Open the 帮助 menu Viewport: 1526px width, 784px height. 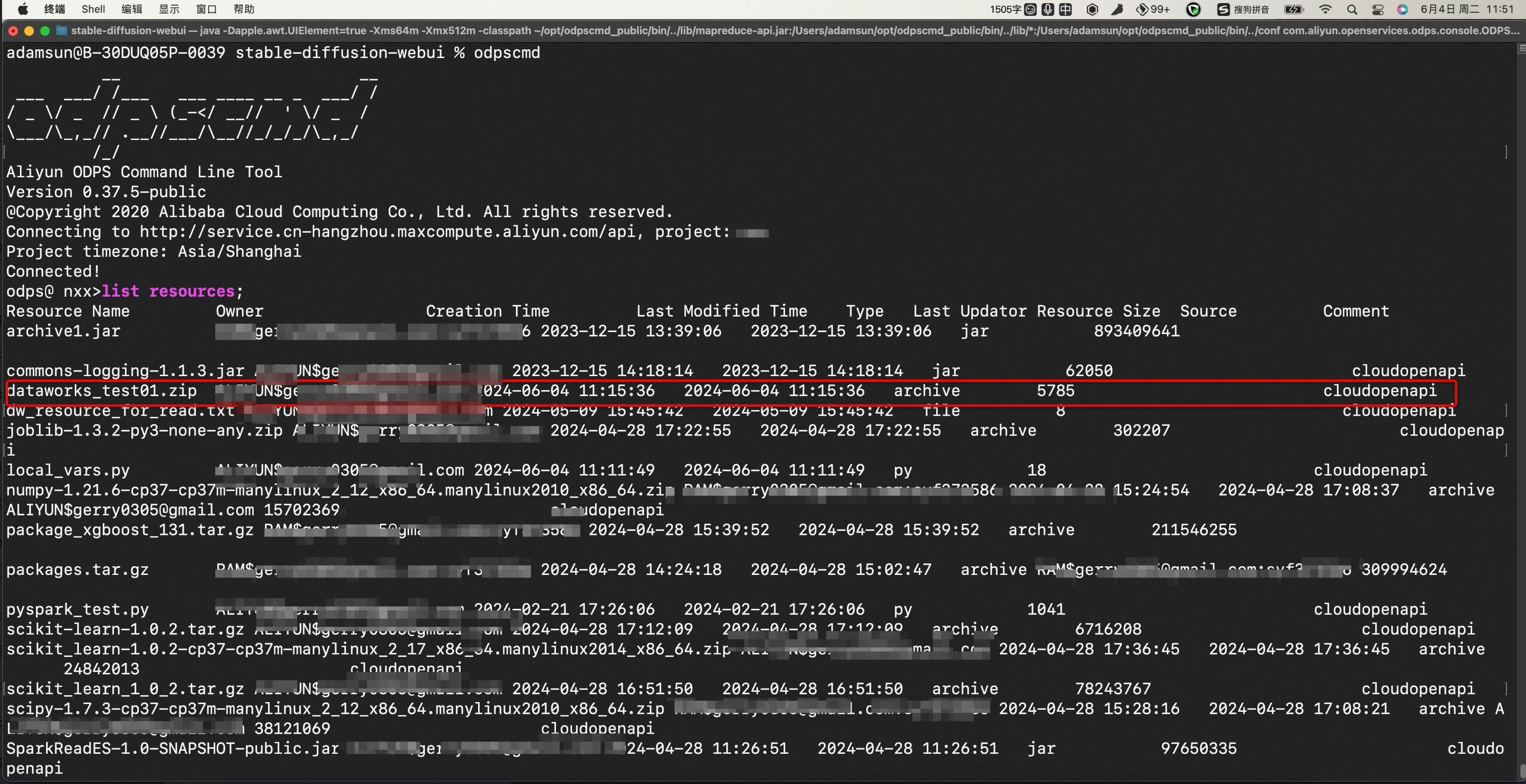pos(243,9)
